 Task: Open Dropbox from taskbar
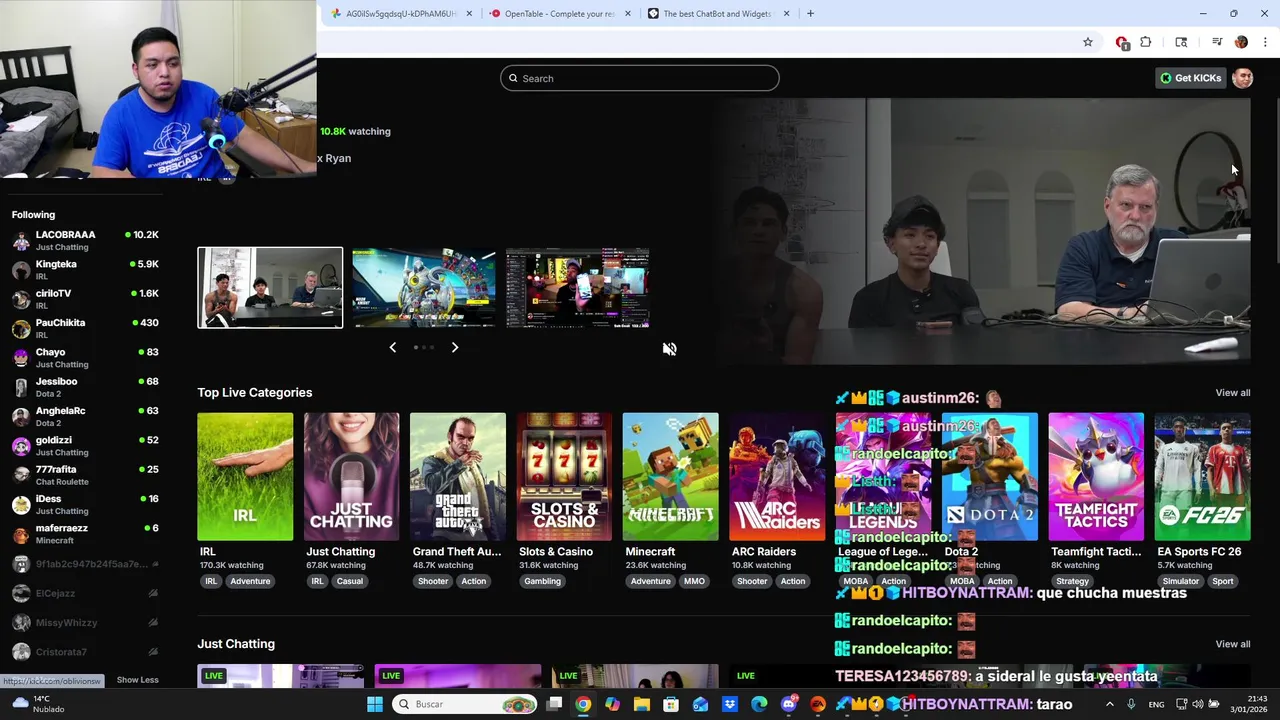click(730, 704)
